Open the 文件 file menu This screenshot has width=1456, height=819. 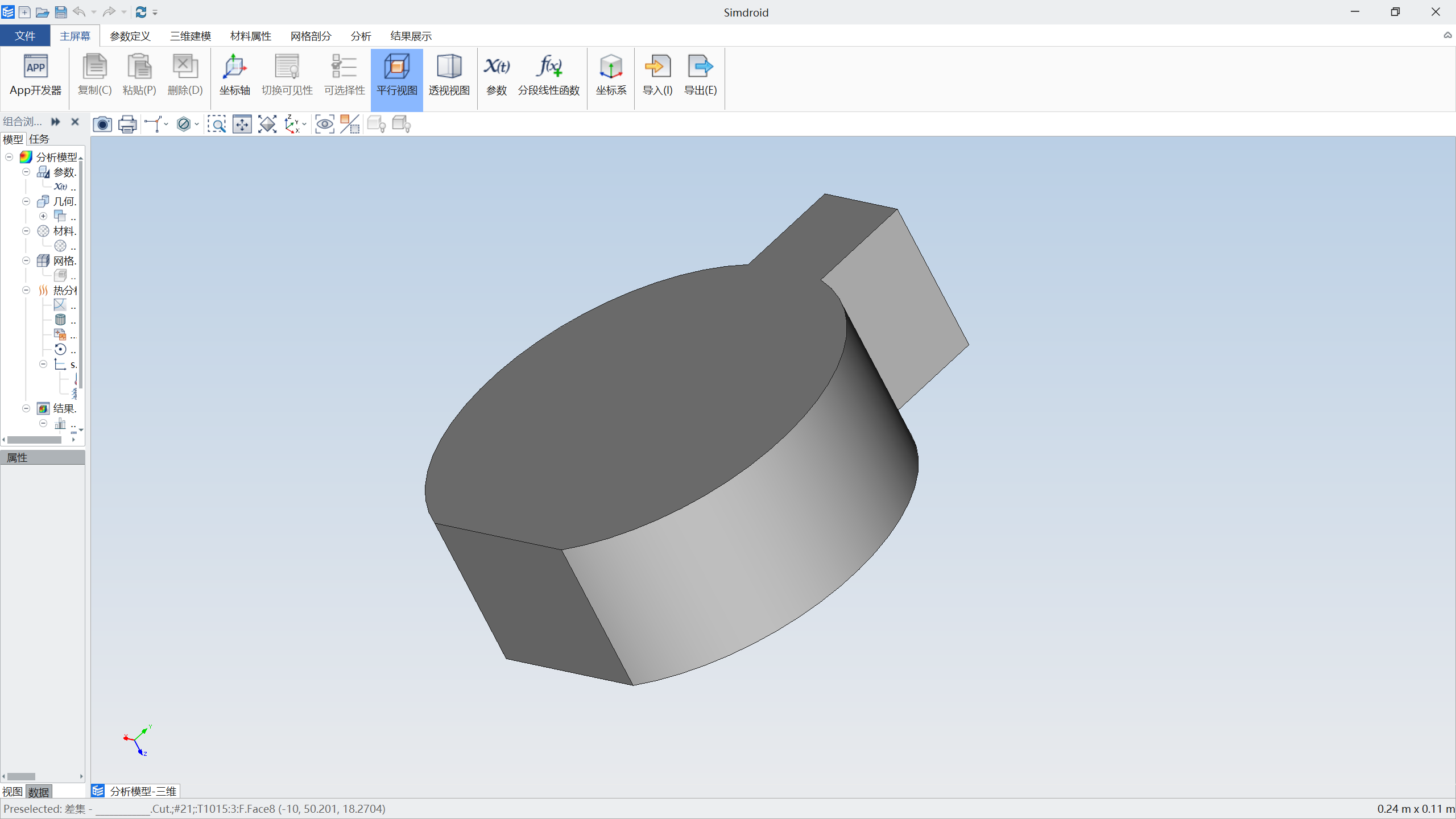pos(25,36)
